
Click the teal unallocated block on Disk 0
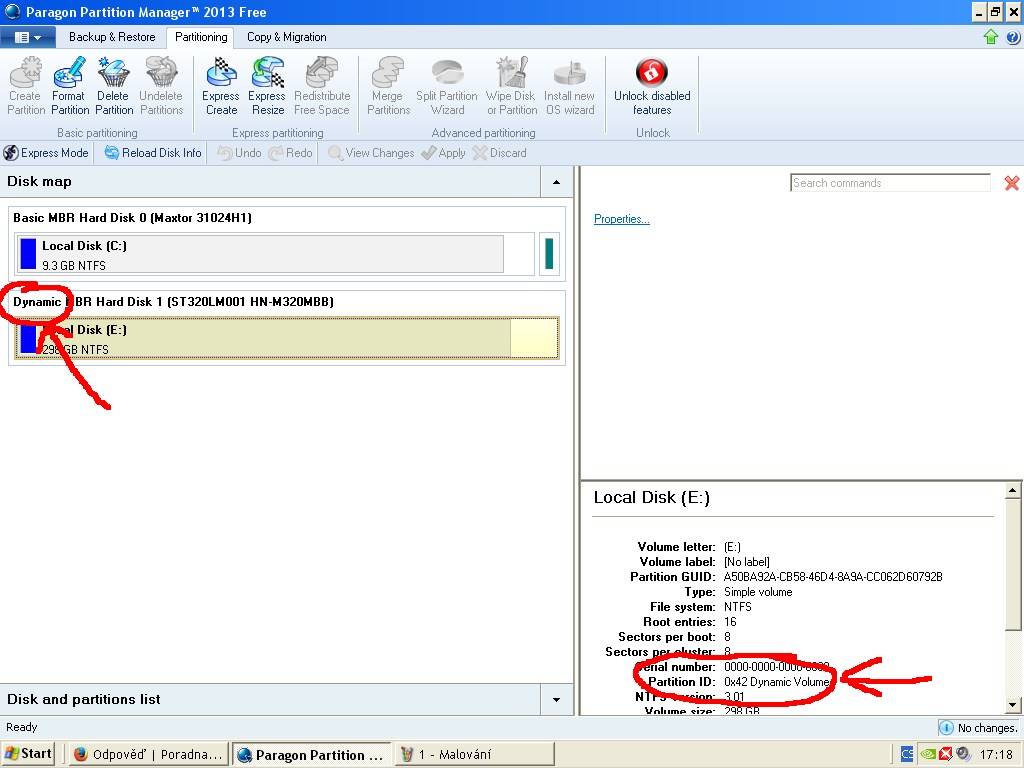549,254
